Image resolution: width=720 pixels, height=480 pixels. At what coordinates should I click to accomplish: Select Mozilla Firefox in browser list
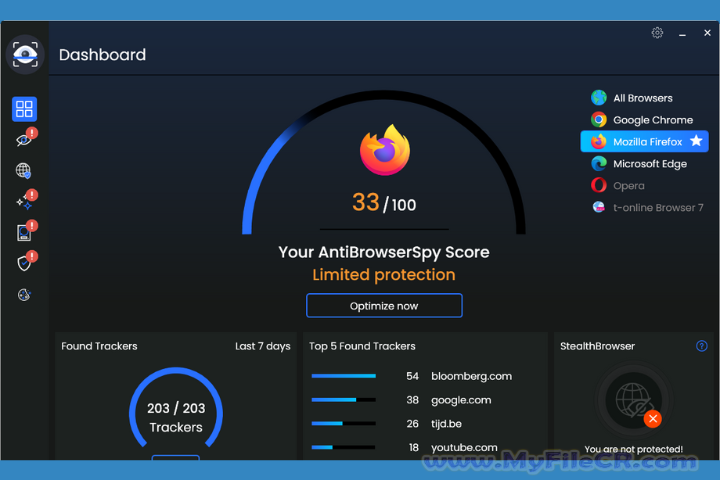(645, 141)
